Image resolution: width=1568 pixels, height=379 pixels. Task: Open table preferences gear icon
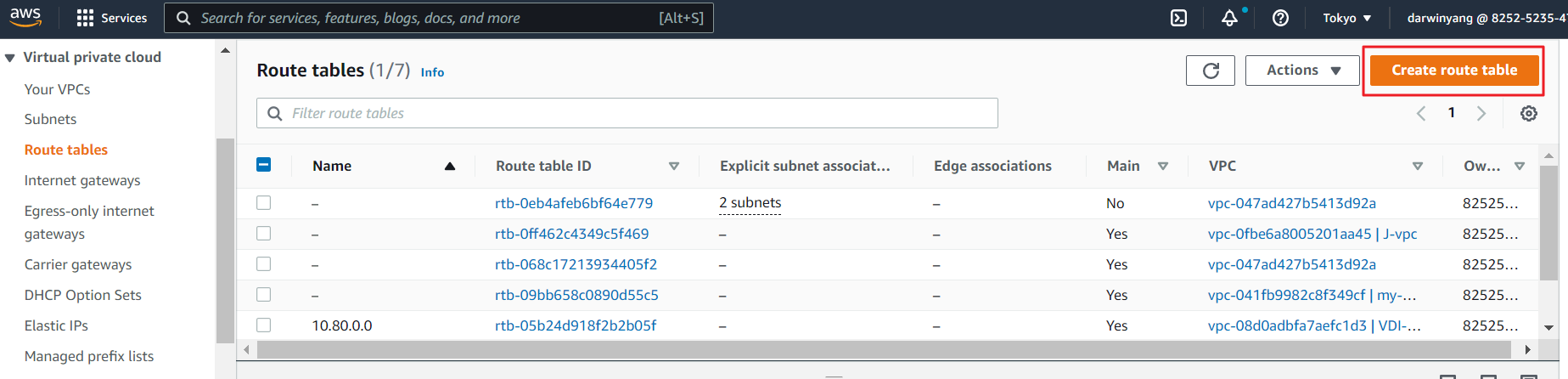pyautogui.click(x=1528, y=113)
